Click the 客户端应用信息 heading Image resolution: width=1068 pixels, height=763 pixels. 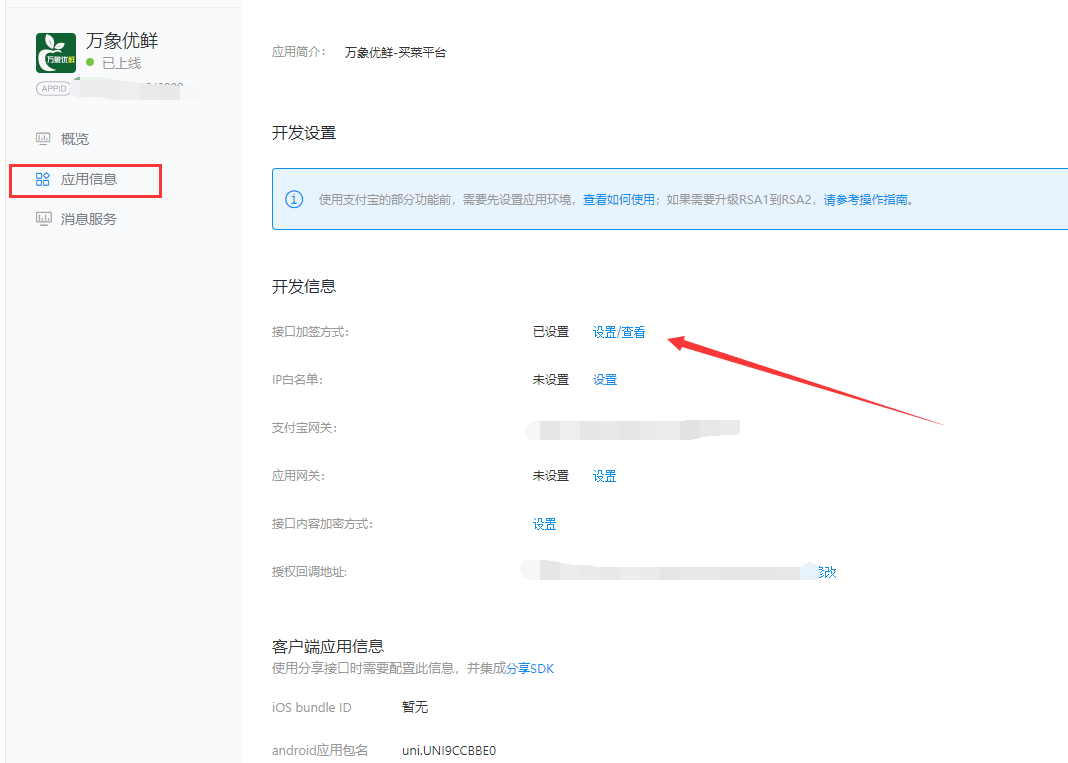pos(328,646)
